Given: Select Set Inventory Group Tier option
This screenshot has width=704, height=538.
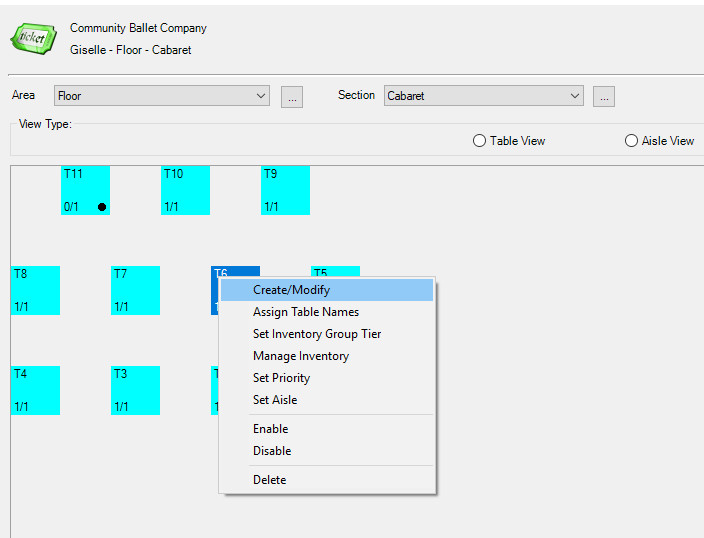Looking at the screenshot, I should (316, 334).
